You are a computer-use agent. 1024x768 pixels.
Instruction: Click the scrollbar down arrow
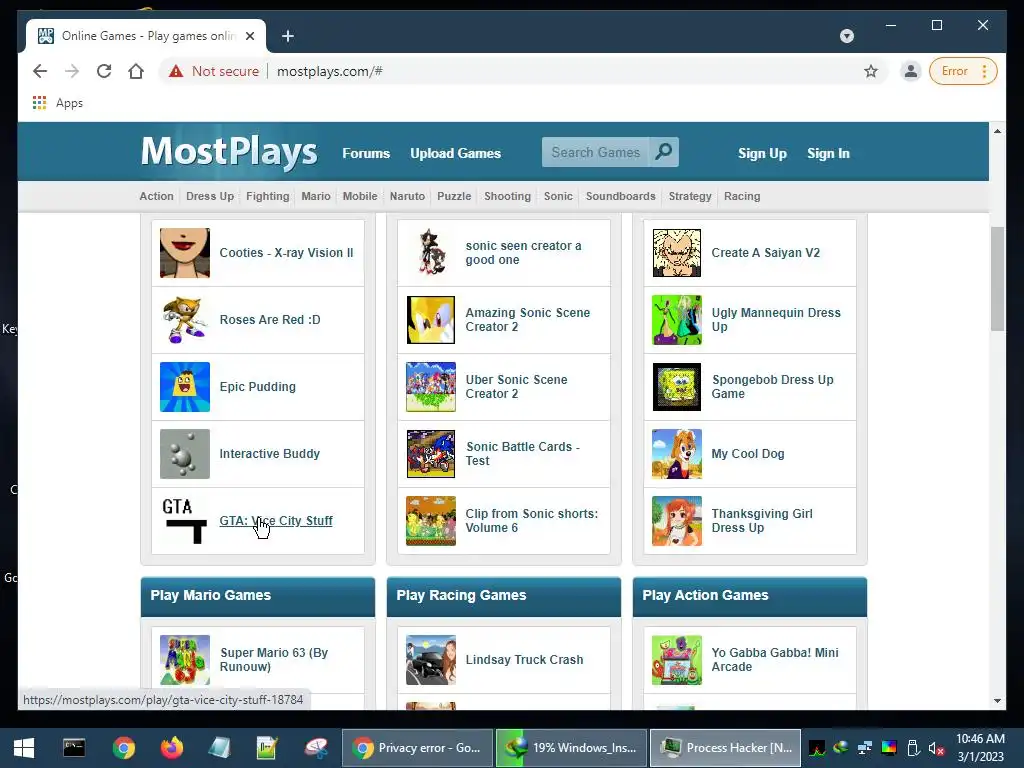tap(997, 701)
